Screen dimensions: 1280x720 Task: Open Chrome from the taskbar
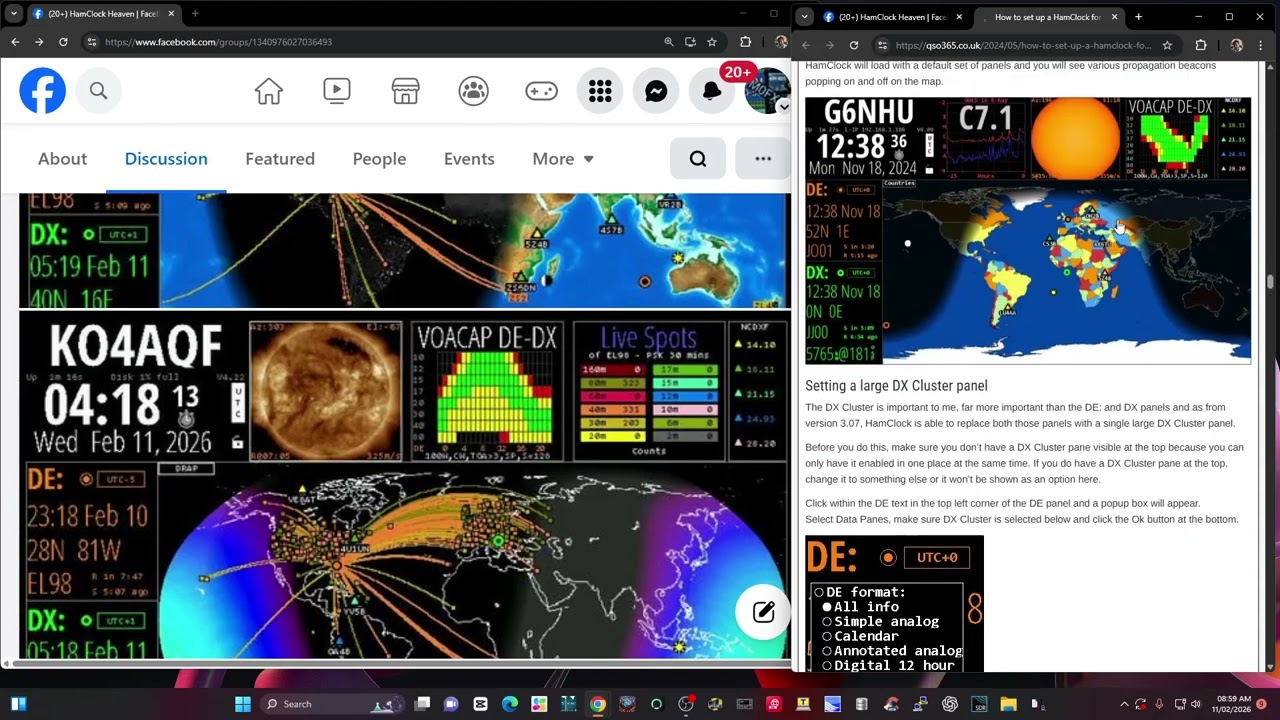(597, 704)
